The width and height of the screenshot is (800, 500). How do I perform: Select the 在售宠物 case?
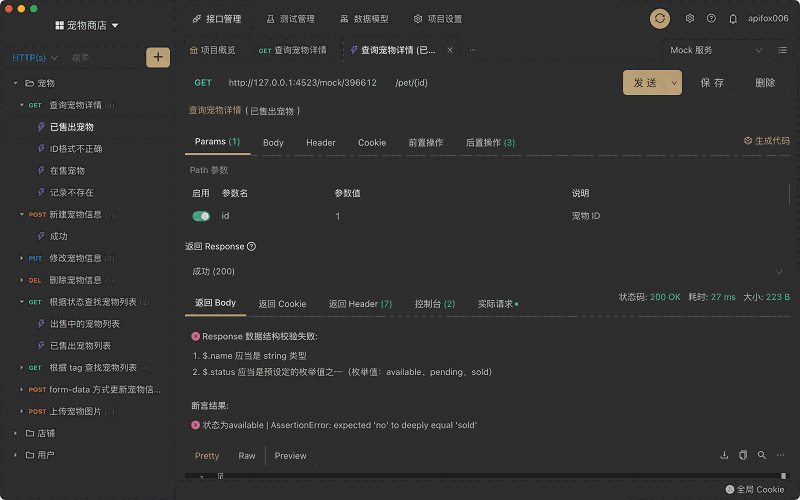coord(67,171)
